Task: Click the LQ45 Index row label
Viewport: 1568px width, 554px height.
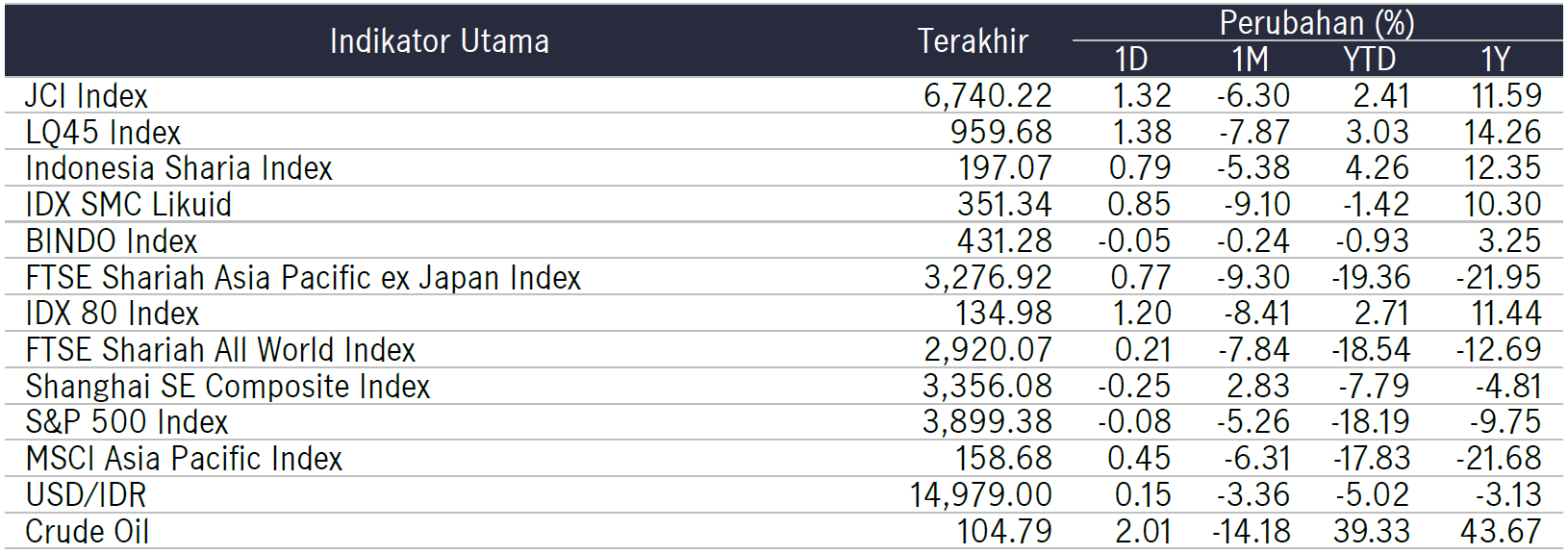Action: (x=103, y=133)
